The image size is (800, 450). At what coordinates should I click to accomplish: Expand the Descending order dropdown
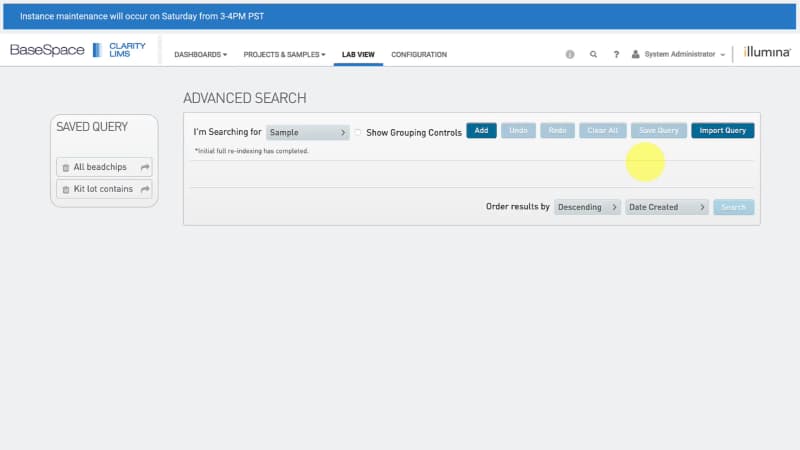click(587, 207)
